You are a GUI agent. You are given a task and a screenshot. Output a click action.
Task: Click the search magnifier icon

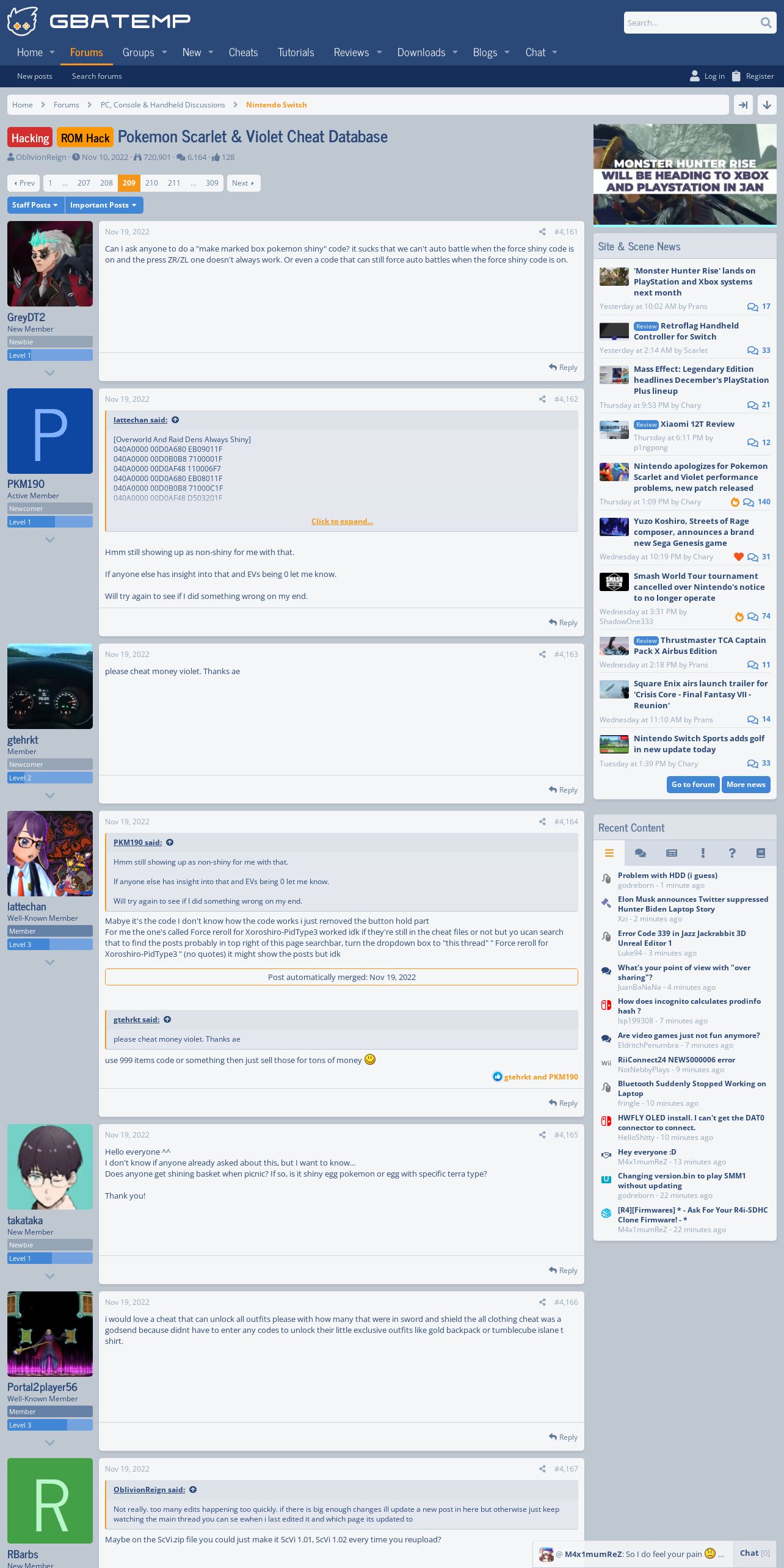tap(766, 23)
